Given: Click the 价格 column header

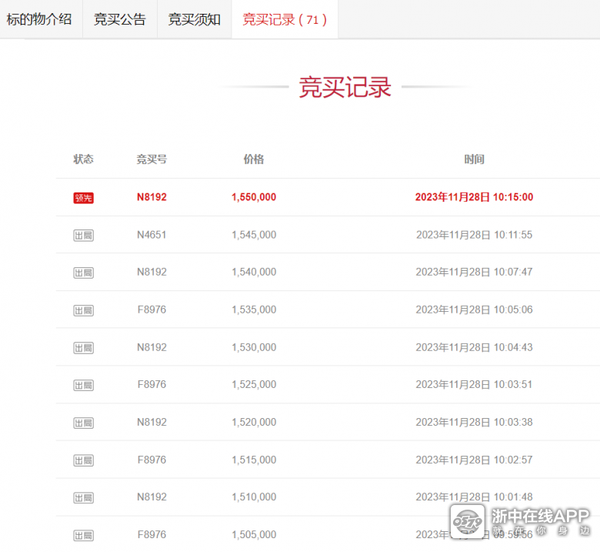Looking at the screenshot, I should (x=253, y=159).
